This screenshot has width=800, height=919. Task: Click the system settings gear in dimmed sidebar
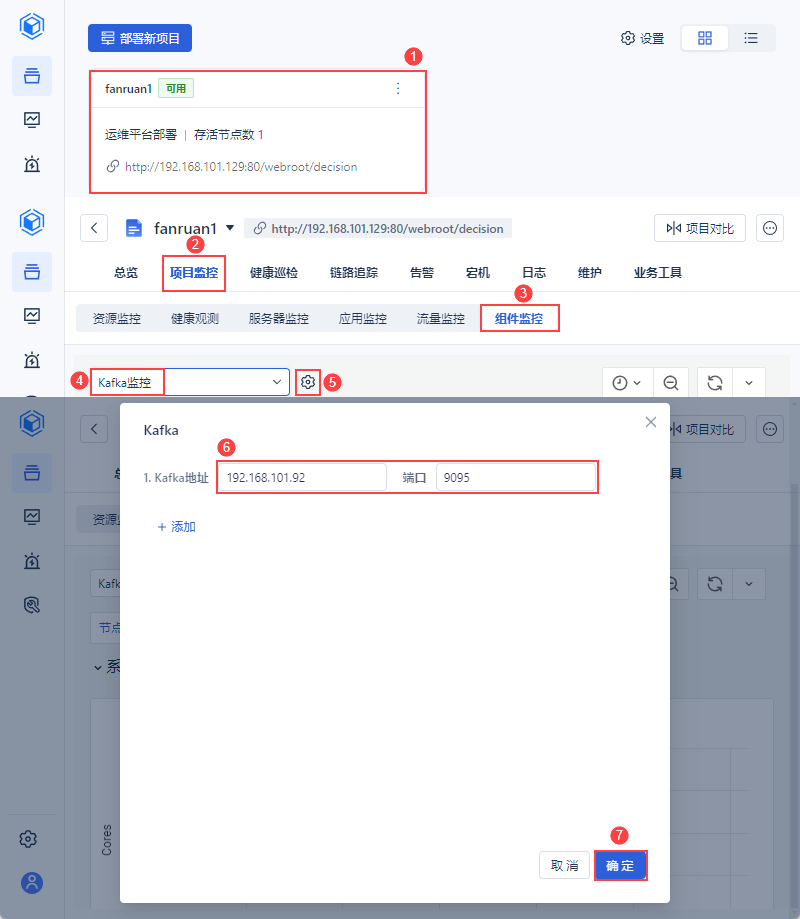(x=28, y=839)
